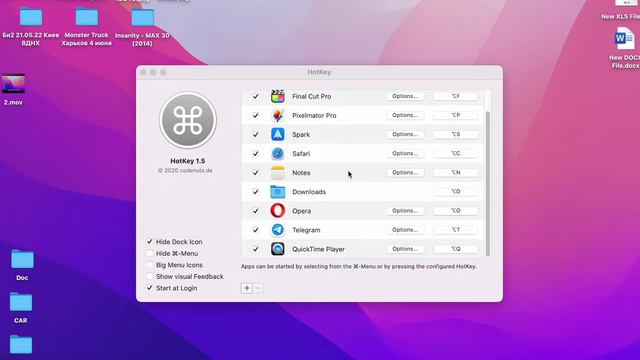Uncheck the Downloads row checkbox
This screenshot has height=360, width=640.
pyautogui.click(x=256, y=192)
